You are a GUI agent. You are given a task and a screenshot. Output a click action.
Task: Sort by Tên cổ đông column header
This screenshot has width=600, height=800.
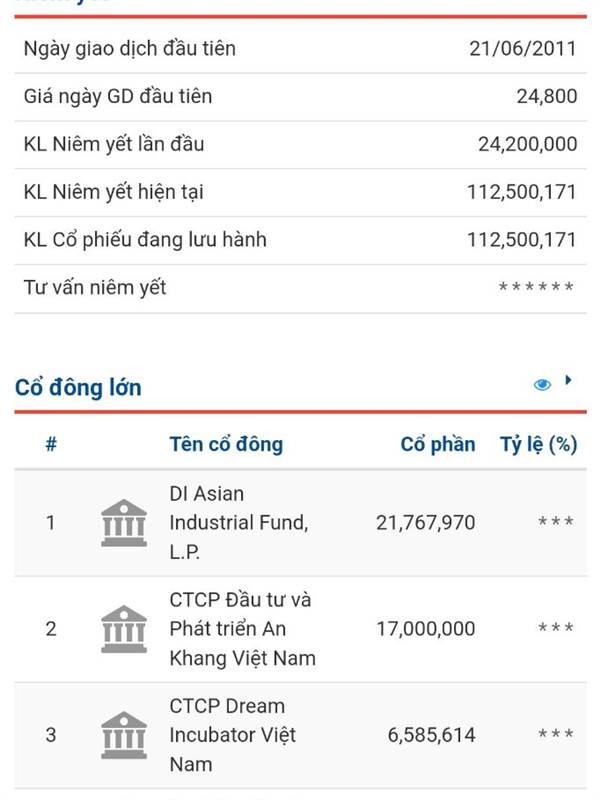[226, 444]
